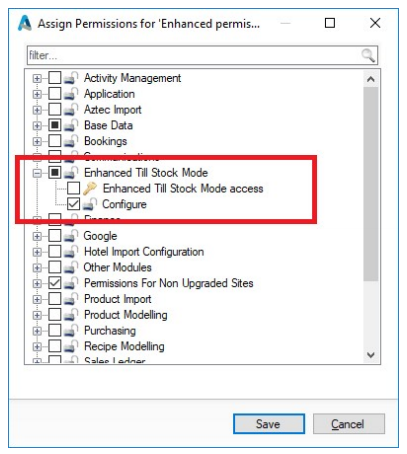
Task: Click the padlock icon next to Configure
Action: (x=90, y=204)
